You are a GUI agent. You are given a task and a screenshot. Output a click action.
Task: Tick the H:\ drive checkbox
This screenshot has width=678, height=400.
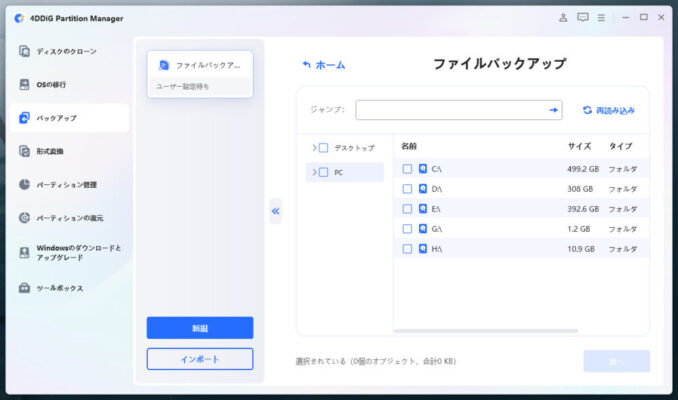[407, 248]
